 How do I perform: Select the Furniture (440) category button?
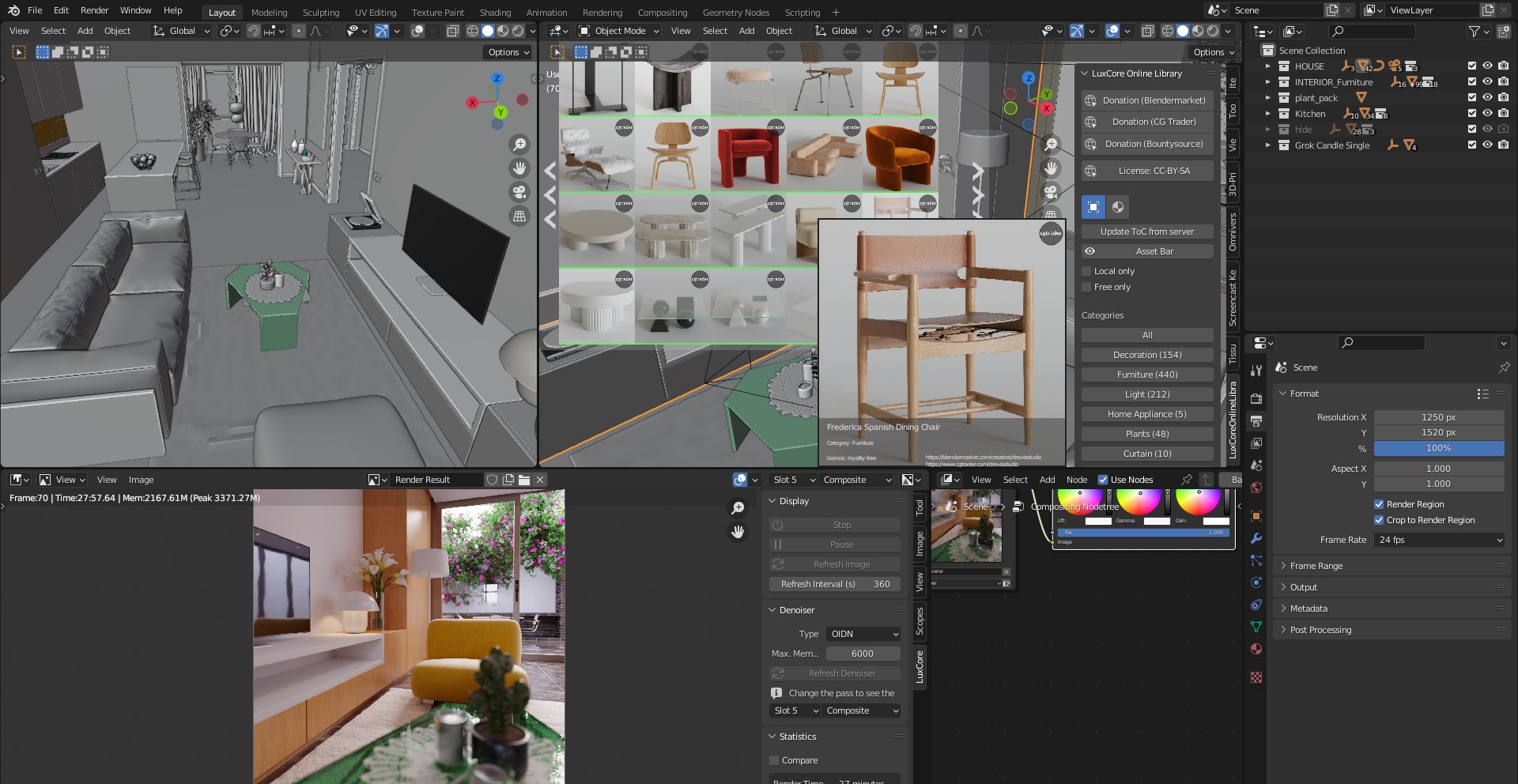[1146, 375]
